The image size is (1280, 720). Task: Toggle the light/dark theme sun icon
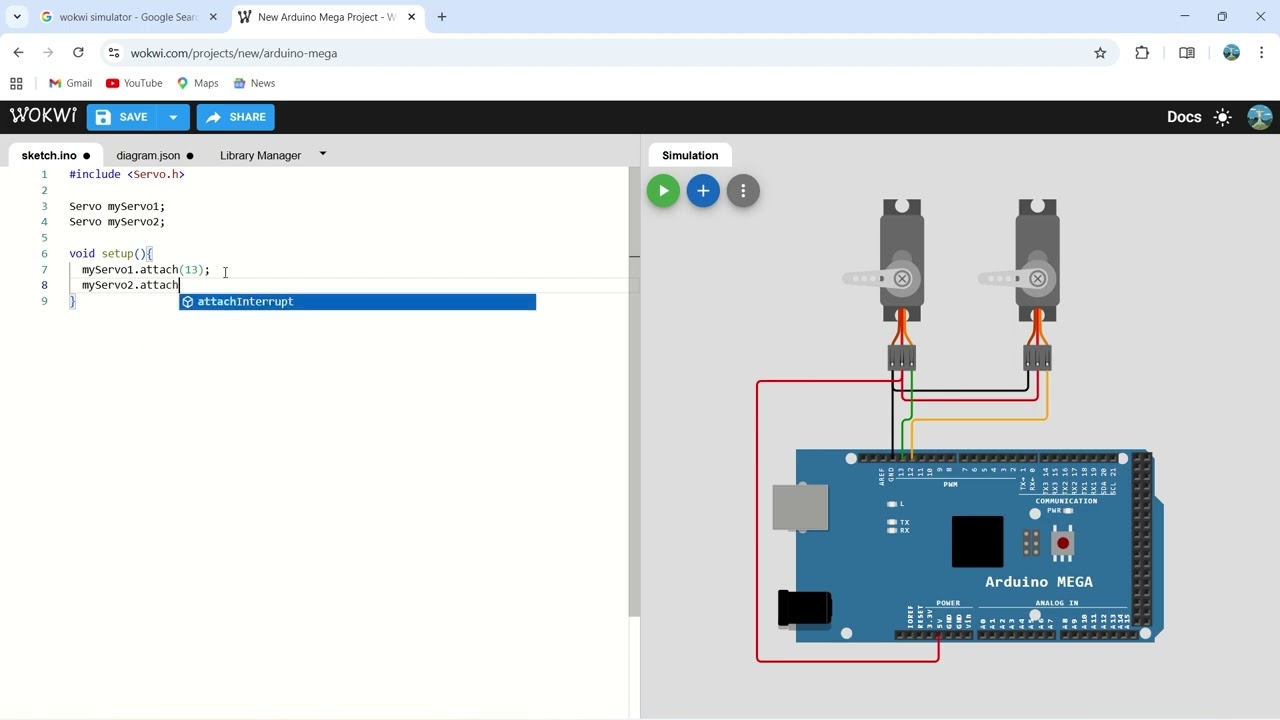1222,117
